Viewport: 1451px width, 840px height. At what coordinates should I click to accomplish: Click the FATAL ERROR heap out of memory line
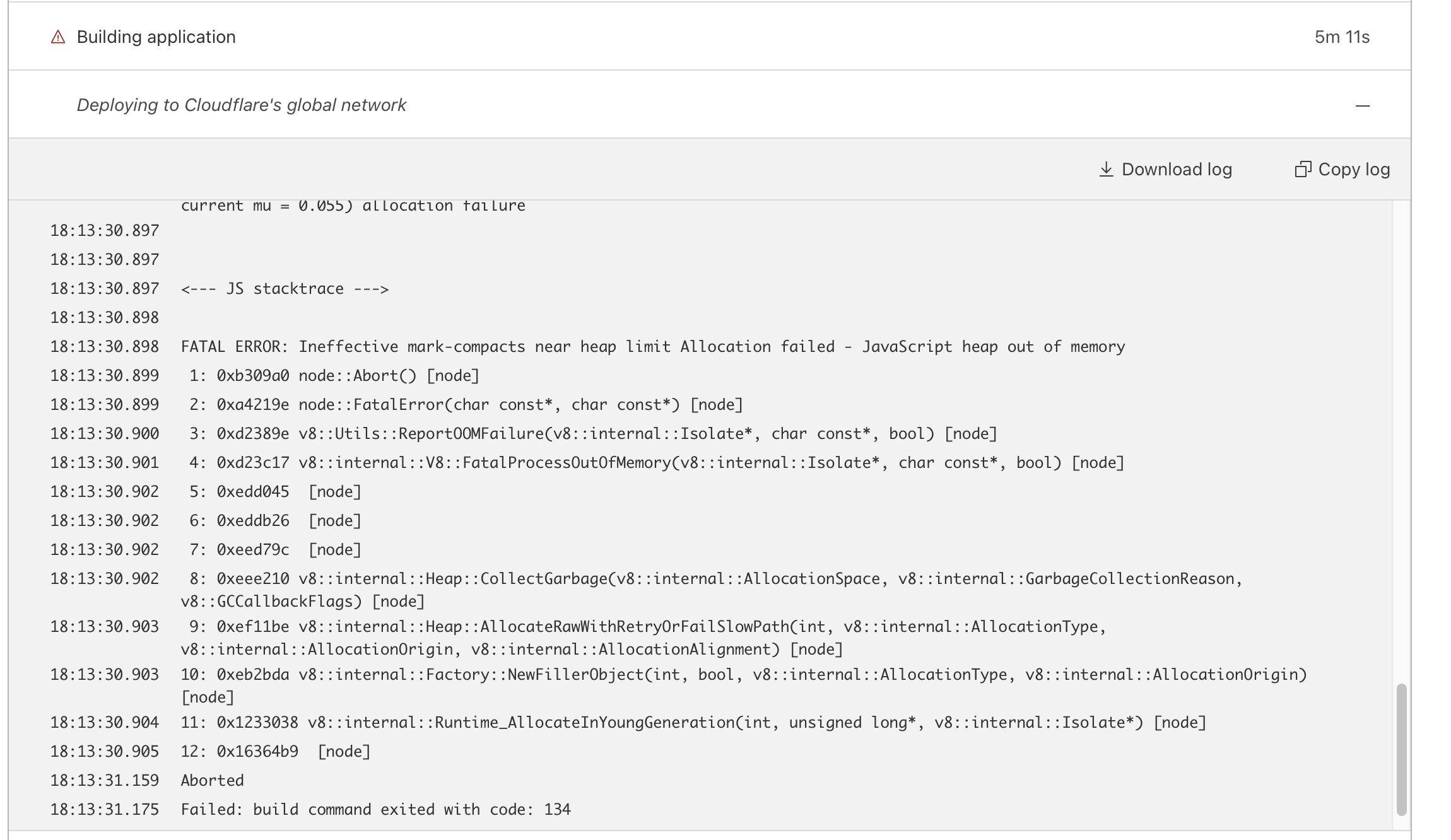(652, 346)
